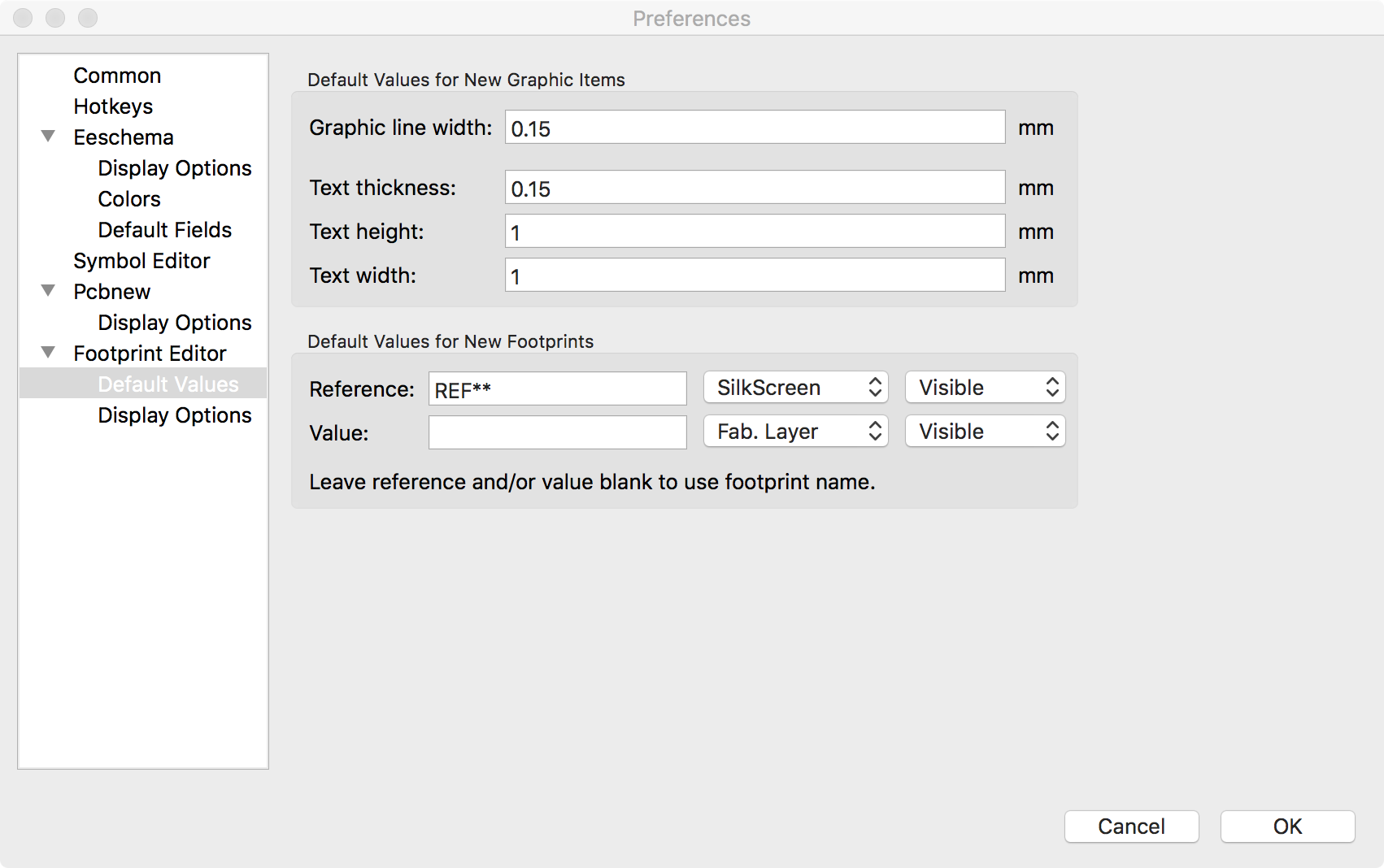The height and width of the screenshot is (868, 1384).
Task: Collapse the Pcbnew disclosure triangle
Action: point(49,291)
